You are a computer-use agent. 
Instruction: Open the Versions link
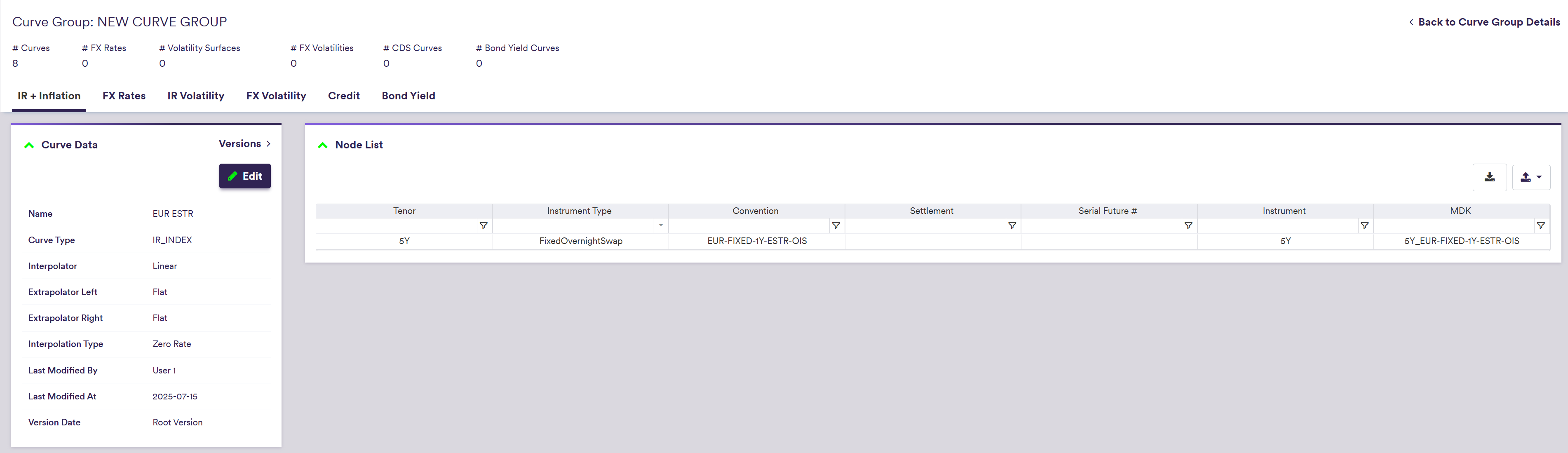point(244,144)
